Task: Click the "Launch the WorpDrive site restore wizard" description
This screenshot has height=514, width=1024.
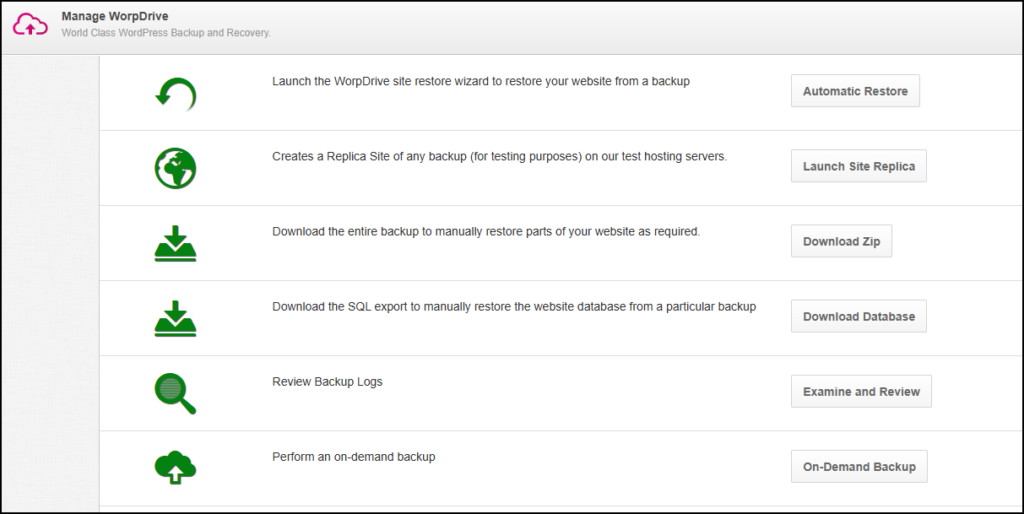Action: (481, 82)
